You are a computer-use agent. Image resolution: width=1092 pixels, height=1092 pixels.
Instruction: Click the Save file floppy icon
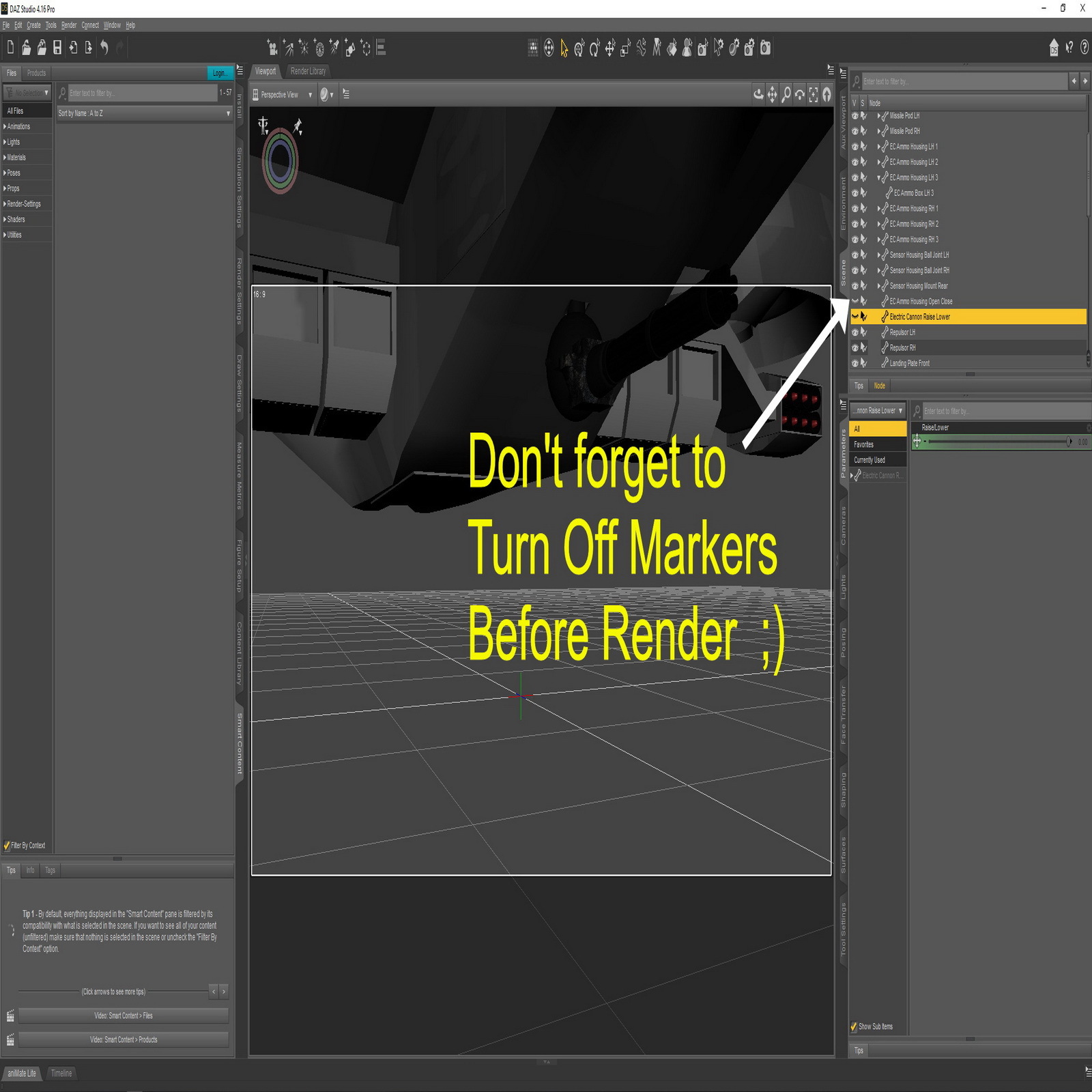tap(57, 47)
